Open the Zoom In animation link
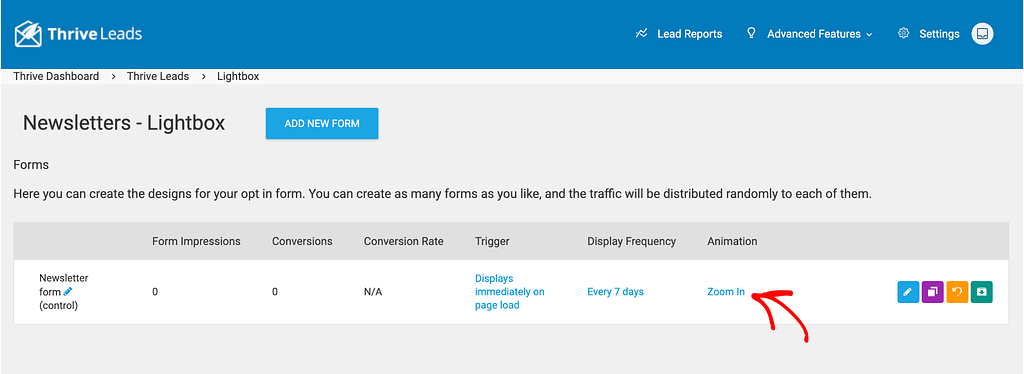Image resolution: width=1024 pixels, height=374 pixels. pos(726,292)
